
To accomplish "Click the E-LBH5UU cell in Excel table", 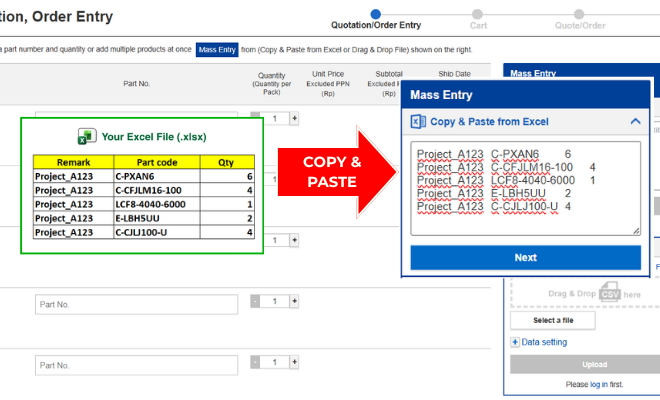I will 157,218.
